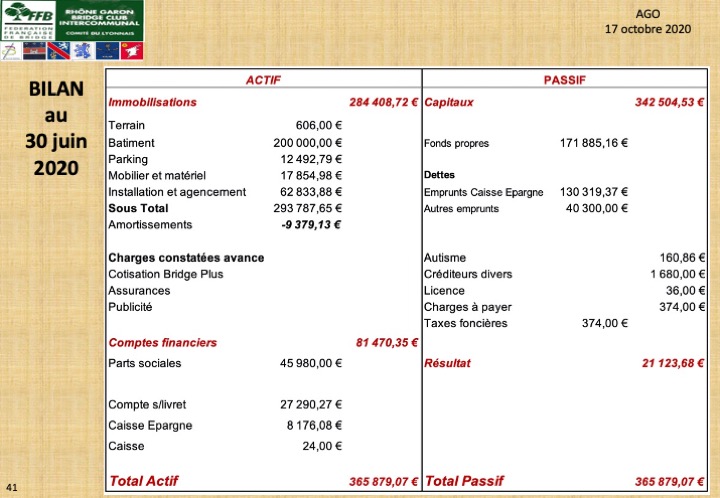720x498 pixels.
Task: Select the Installation et agencement label
Action: click(177, 192)
